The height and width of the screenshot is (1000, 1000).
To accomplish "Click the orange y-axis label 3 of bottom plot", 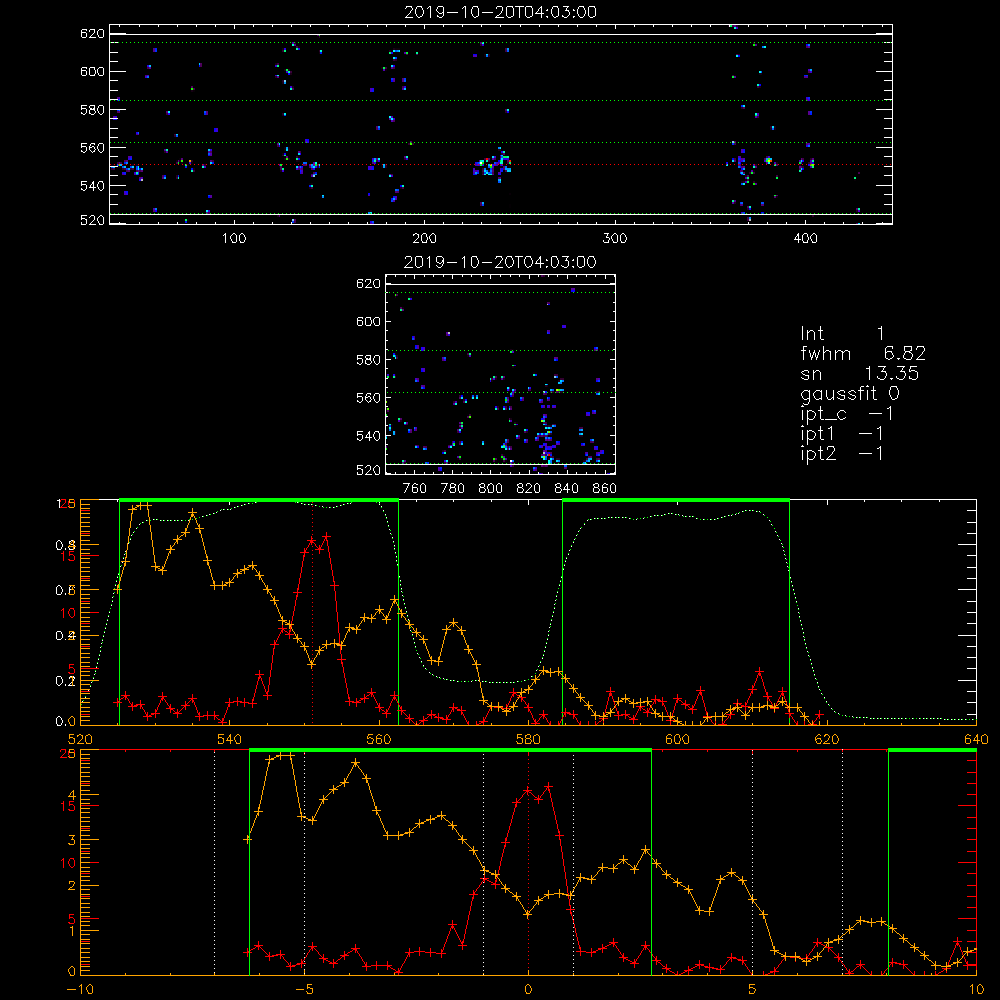I will [71, 841].
